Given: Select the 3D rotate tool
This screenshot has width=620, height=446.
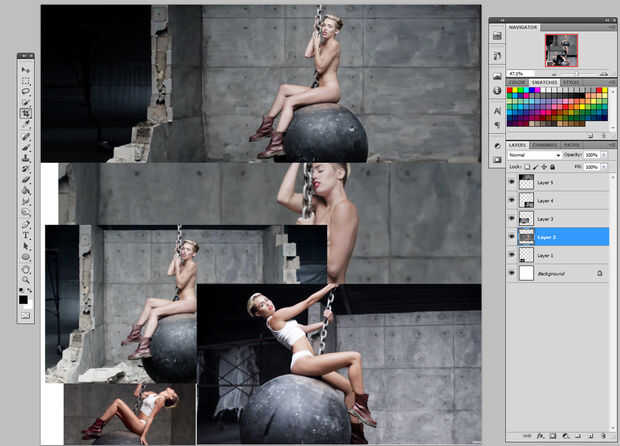Looking at the screenshot, I should [26, 270].
